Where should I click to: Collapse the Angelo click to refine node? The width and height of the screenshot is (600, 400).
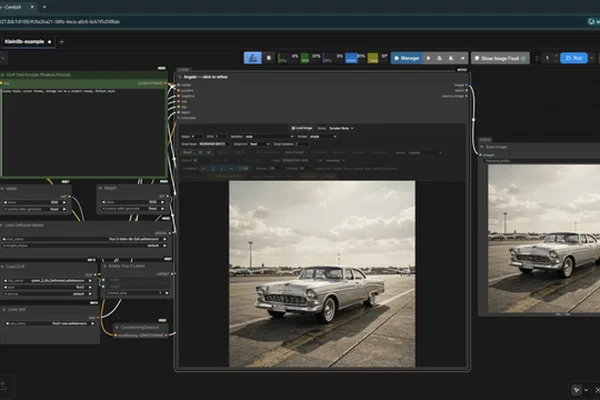pos(180,77)
